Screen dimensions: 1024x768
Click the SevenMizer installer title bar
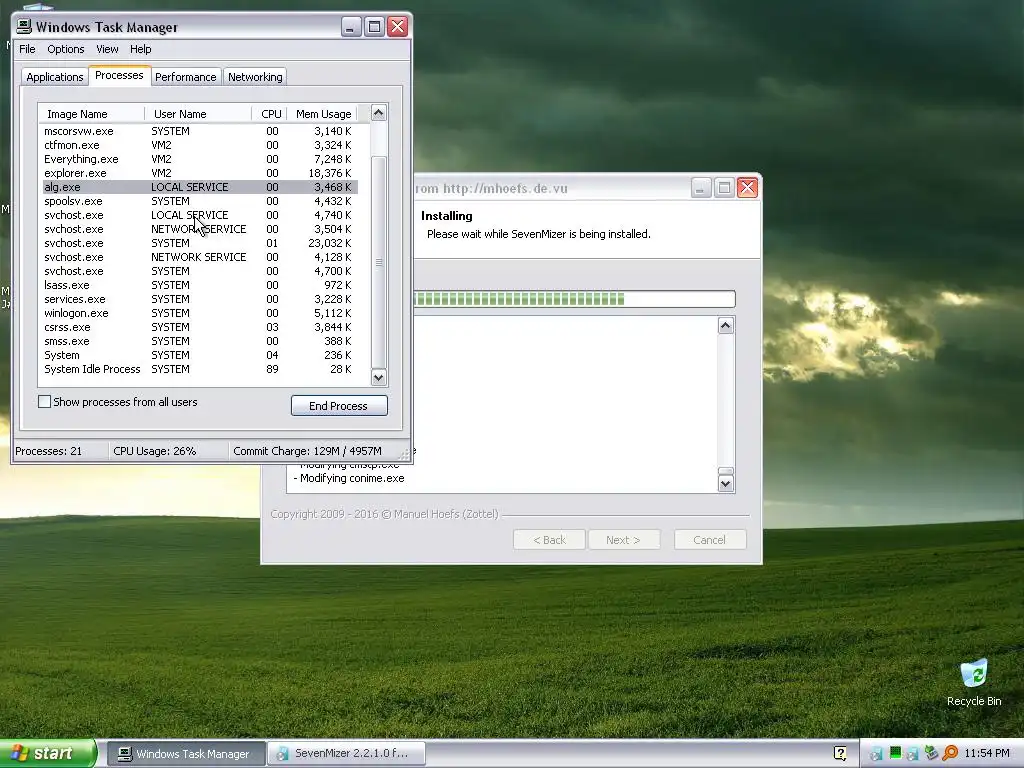(x=552, y=188)
